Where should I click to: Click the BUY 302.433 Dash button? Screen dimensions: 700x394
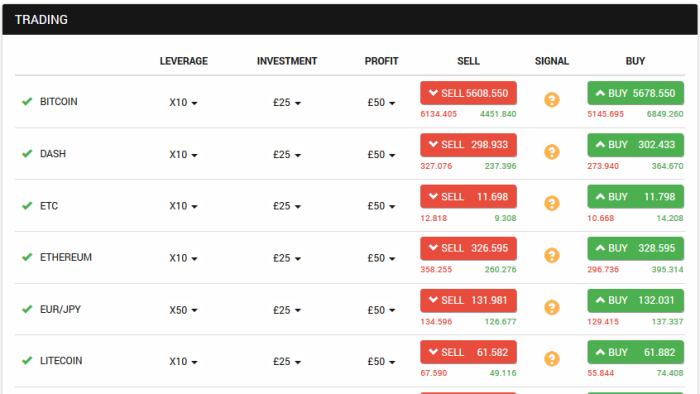[x=635, y=145]
